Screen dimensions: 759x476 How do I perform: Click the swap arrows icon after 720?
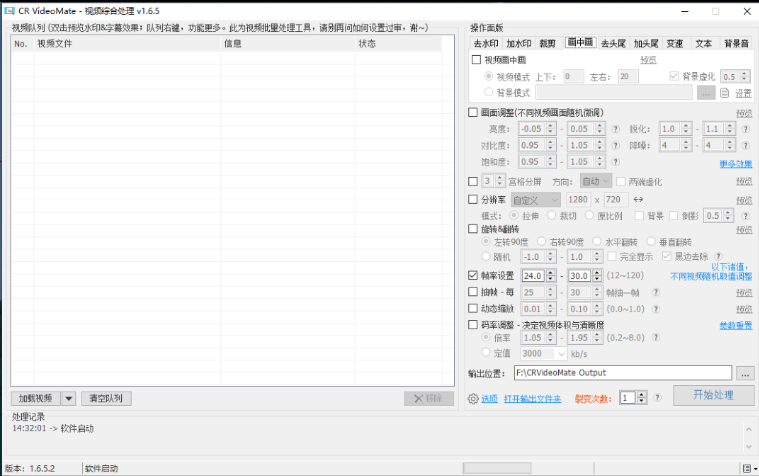639,200
